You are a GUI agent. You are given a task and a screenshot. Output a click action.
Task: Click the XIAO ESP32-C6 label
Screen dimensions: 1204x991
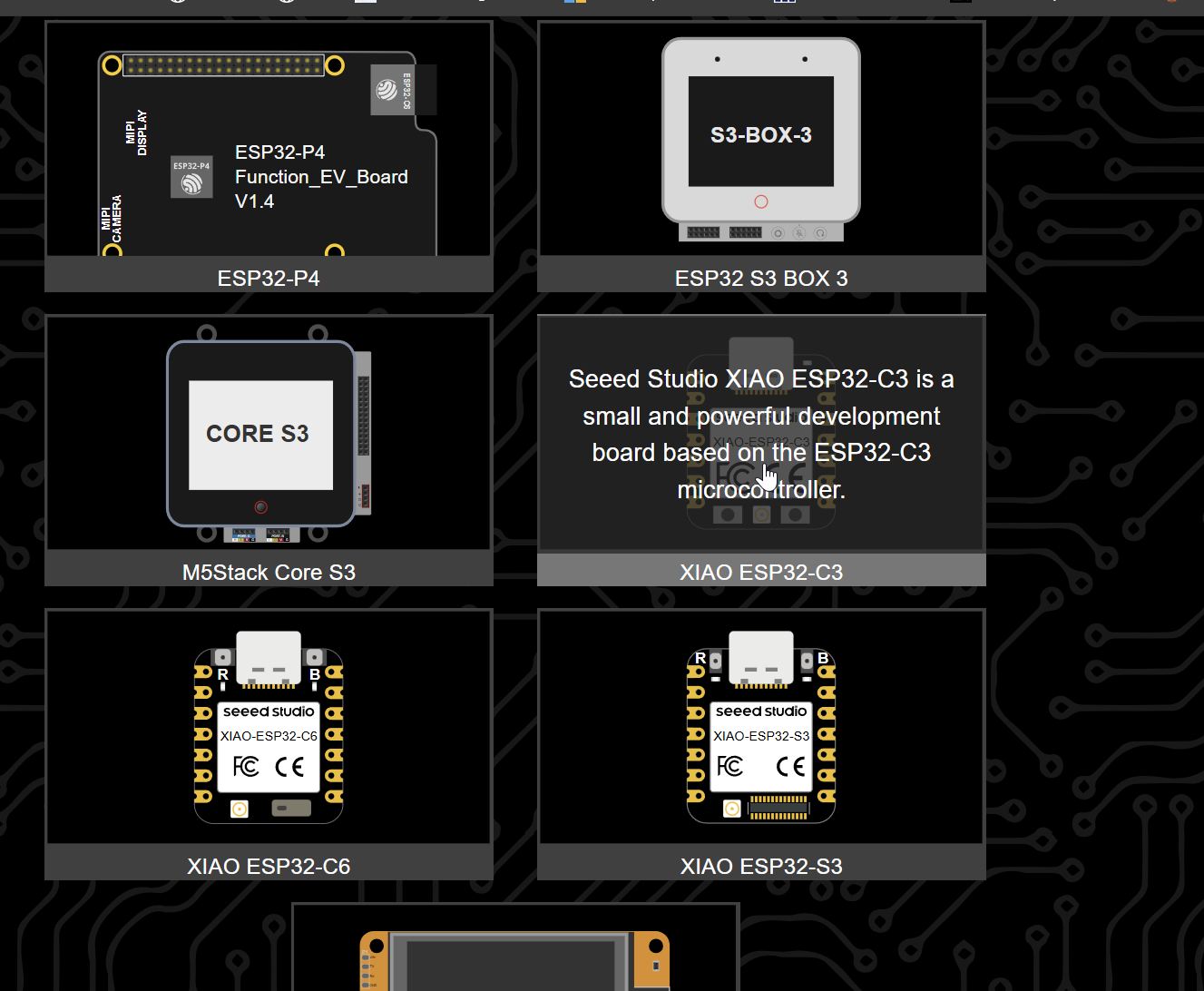click(269, 866)
